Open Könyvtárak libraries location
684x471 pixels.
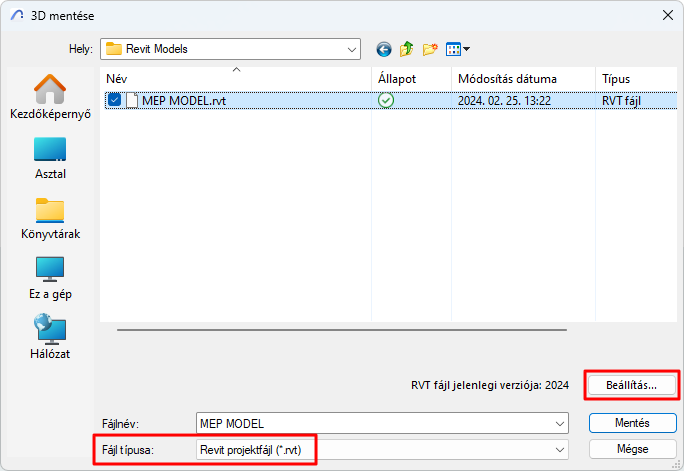(x=50, y=218)
